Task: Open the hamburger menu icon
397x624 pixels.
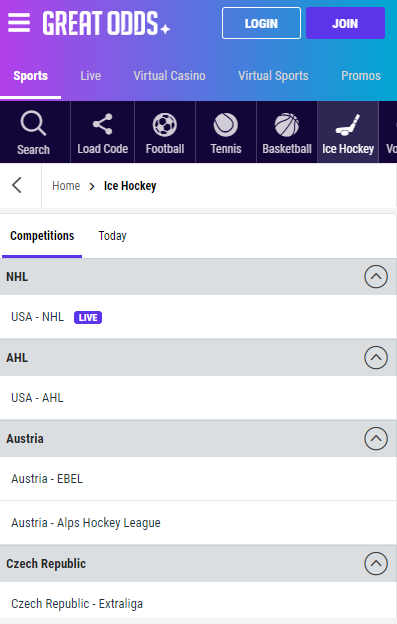Action: tap(19, 23)
